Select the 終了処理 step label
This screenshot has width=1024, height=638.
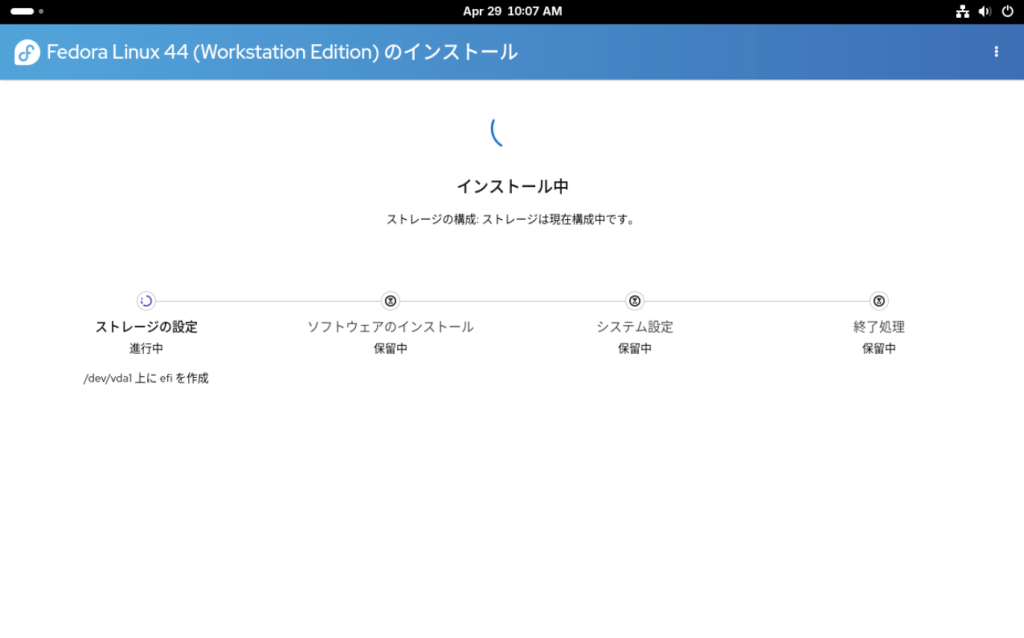tap(879, 327)
